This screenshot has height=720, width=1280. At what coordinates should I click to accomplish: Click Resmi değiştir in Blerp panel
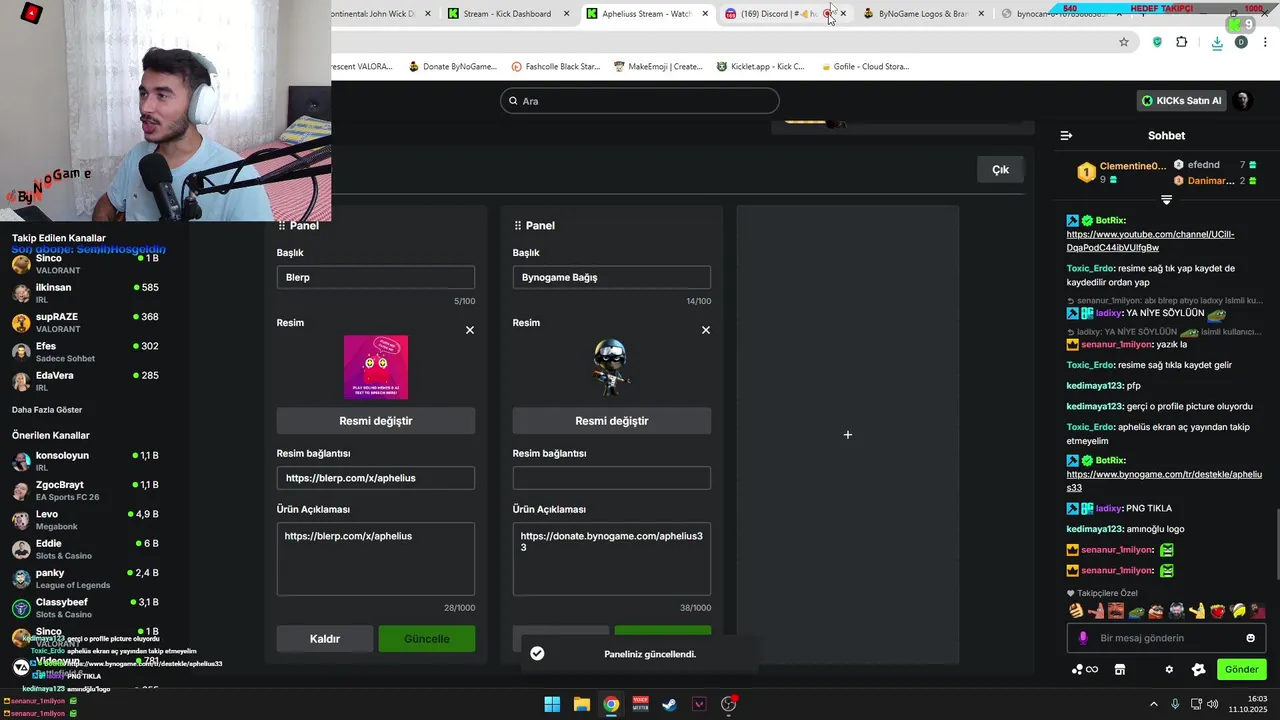pos(376,421)
